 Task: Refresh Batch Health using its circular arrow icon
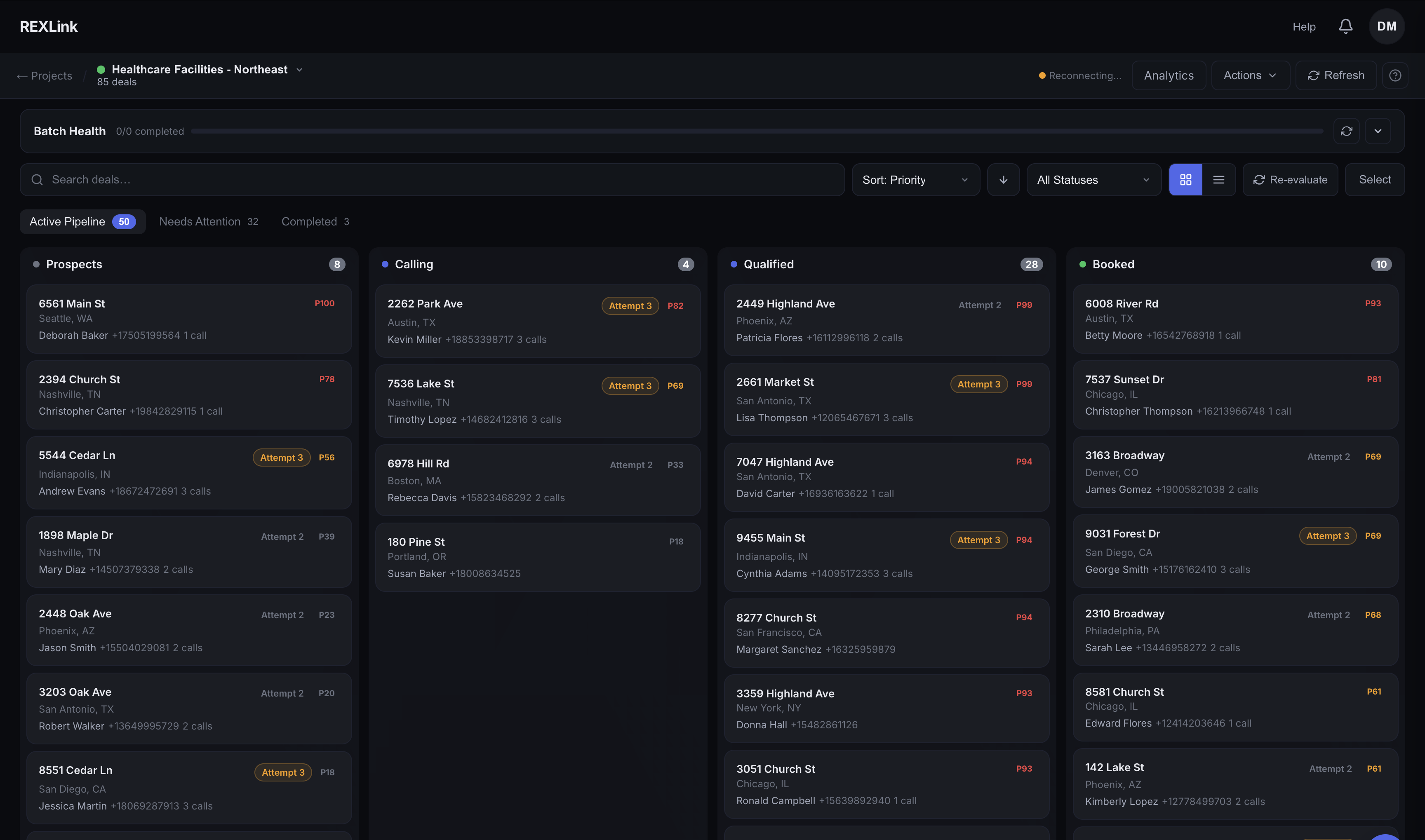point(1347,131)
